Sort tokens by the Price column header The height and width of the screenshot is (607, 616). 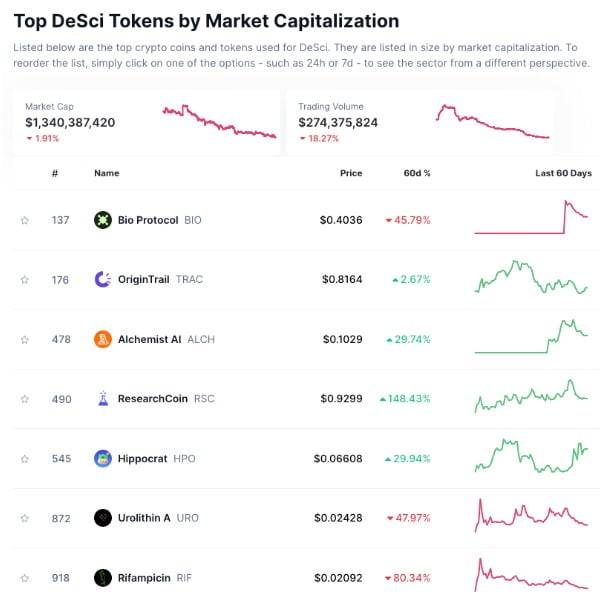(350, 173)
